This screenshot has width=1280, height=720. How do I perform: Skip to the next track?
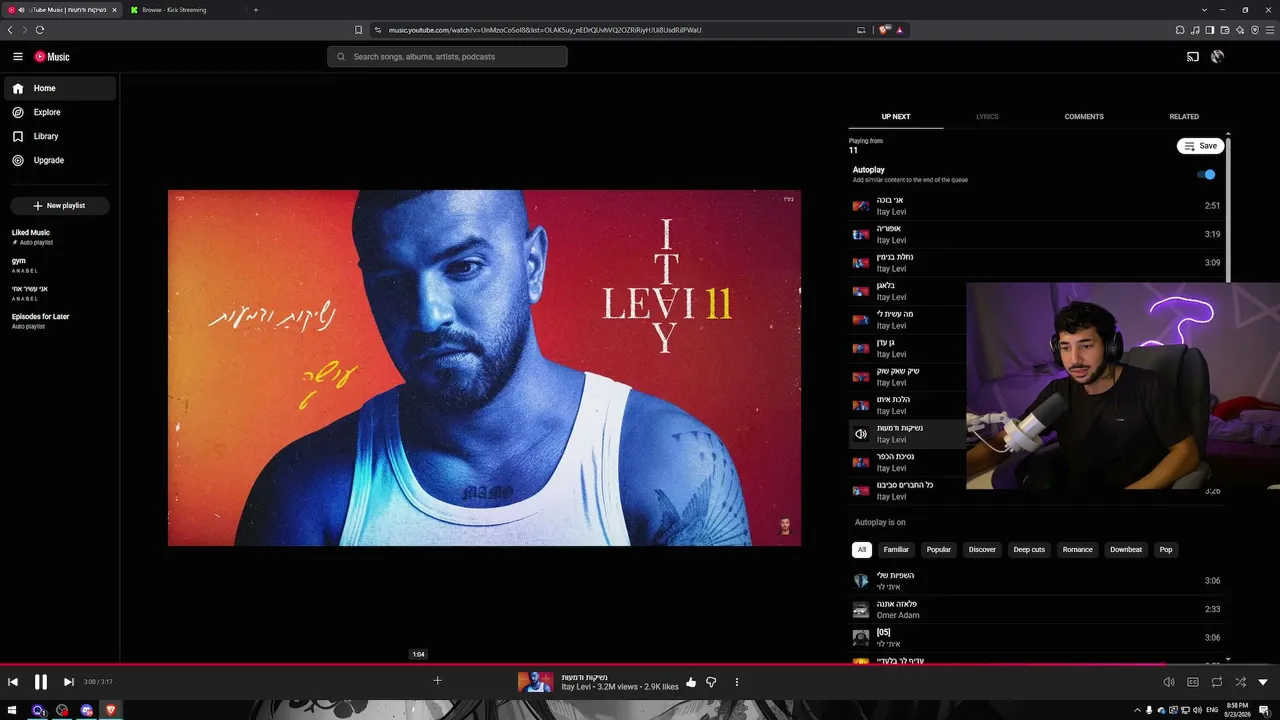68,682
